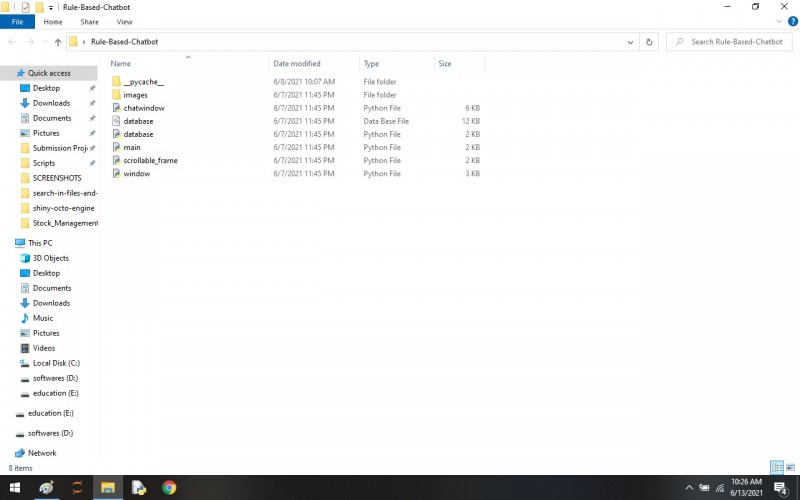Screen dimensions: 800x500
Task: Open the Python installer taskbar icon
Action: pyautogui.click(x=138, y=488)
